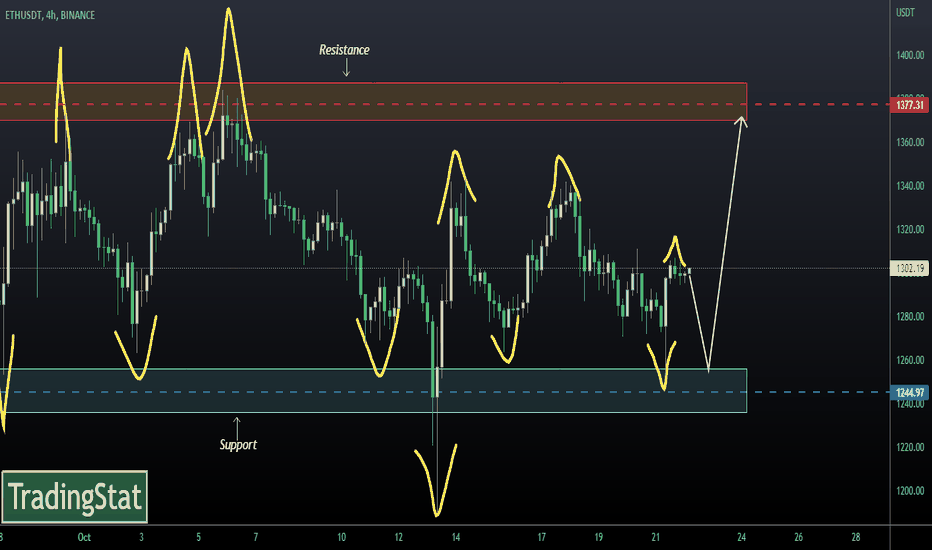Click the 24 date on time axis
Screen dimensions: 932x550
742,537
